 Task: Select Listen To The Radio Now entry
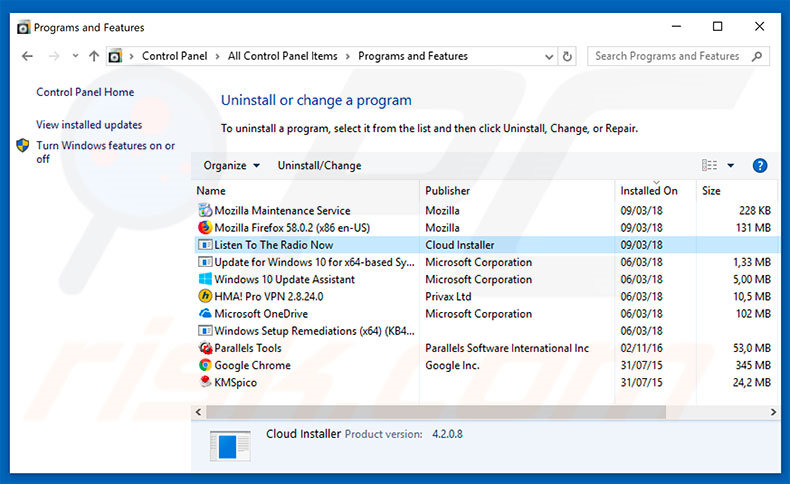coord(274,245)
